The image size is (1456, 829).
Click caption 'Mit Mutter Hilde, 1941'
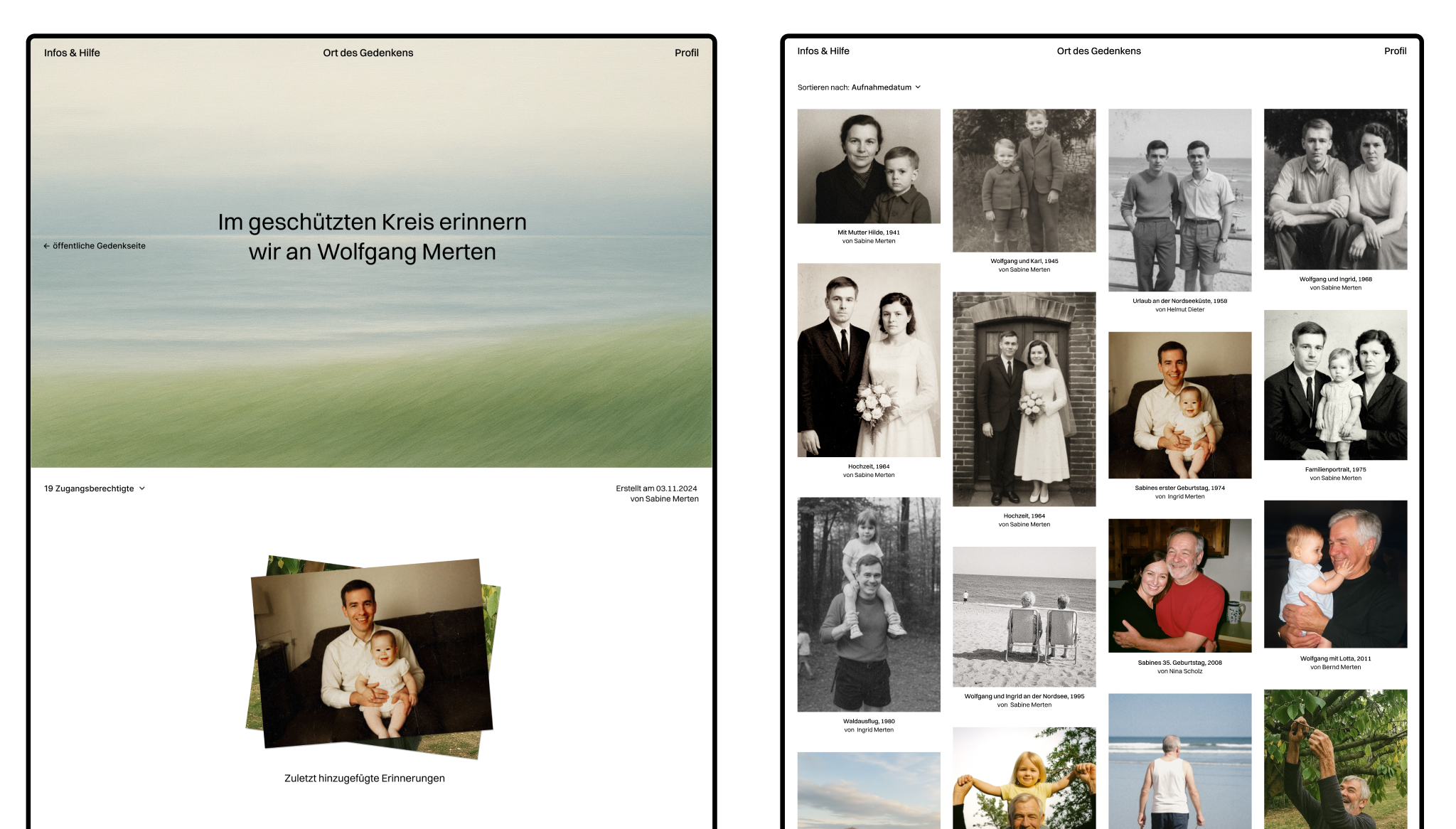click(869, 232)
